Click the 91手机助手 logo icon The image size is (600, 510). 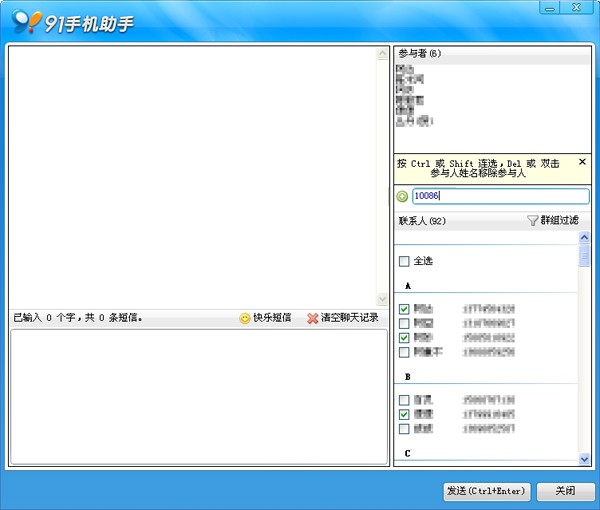tap(26, 21)
